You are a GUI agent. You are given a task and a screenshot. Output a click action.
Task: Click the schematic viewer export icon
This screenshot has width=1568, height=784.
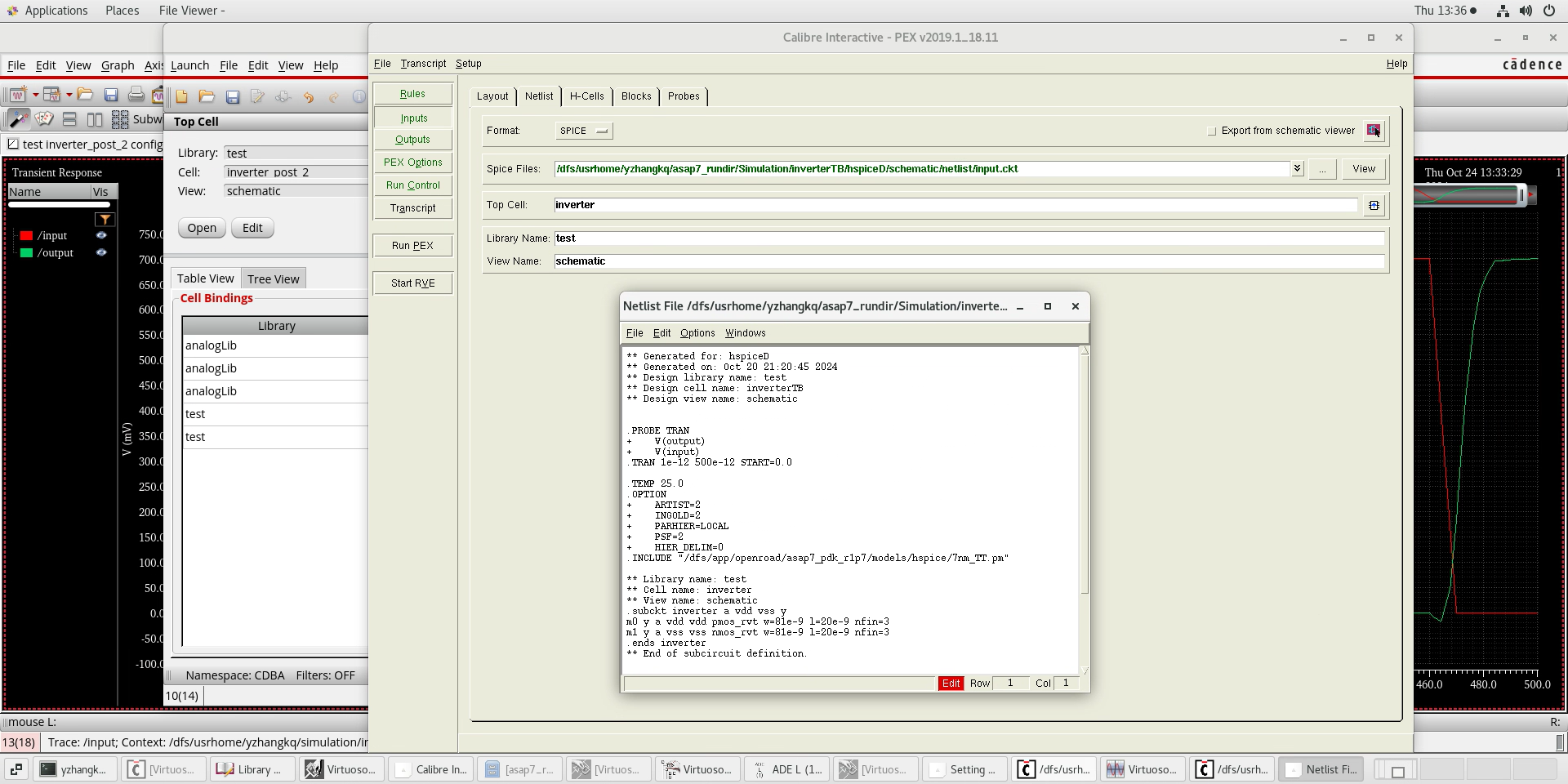[1374, 130]
